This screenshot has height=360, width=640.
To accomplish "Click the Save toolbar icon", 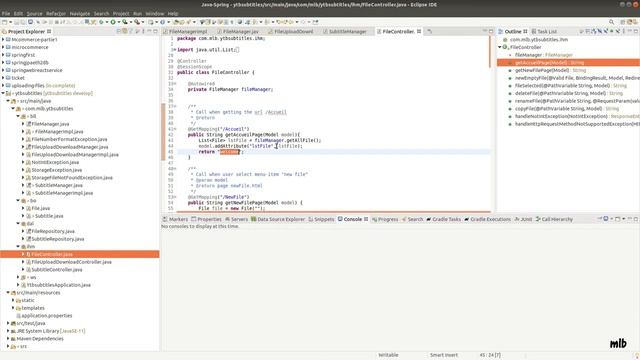I will [16, 22].
